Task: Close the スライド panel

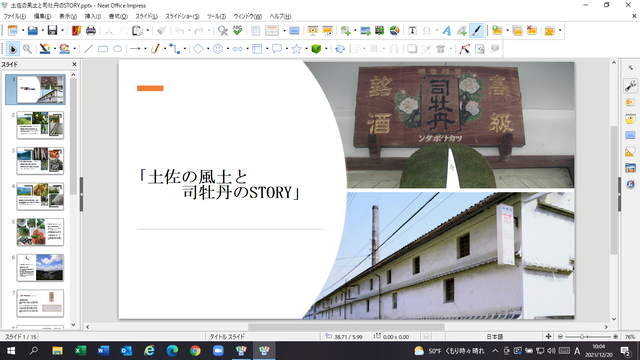Action: pos(74,64)
